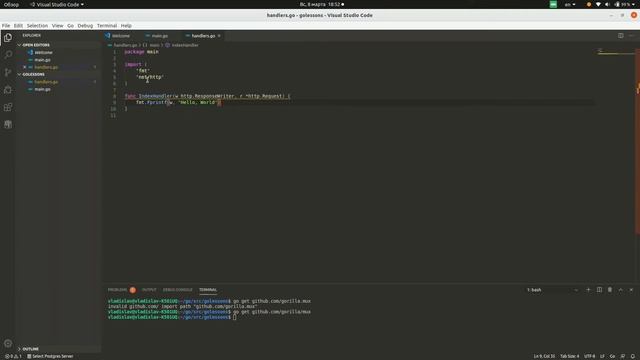640x360 pixels.
Task: Switch to the Output panel tab
Action: tap(149, 290)
